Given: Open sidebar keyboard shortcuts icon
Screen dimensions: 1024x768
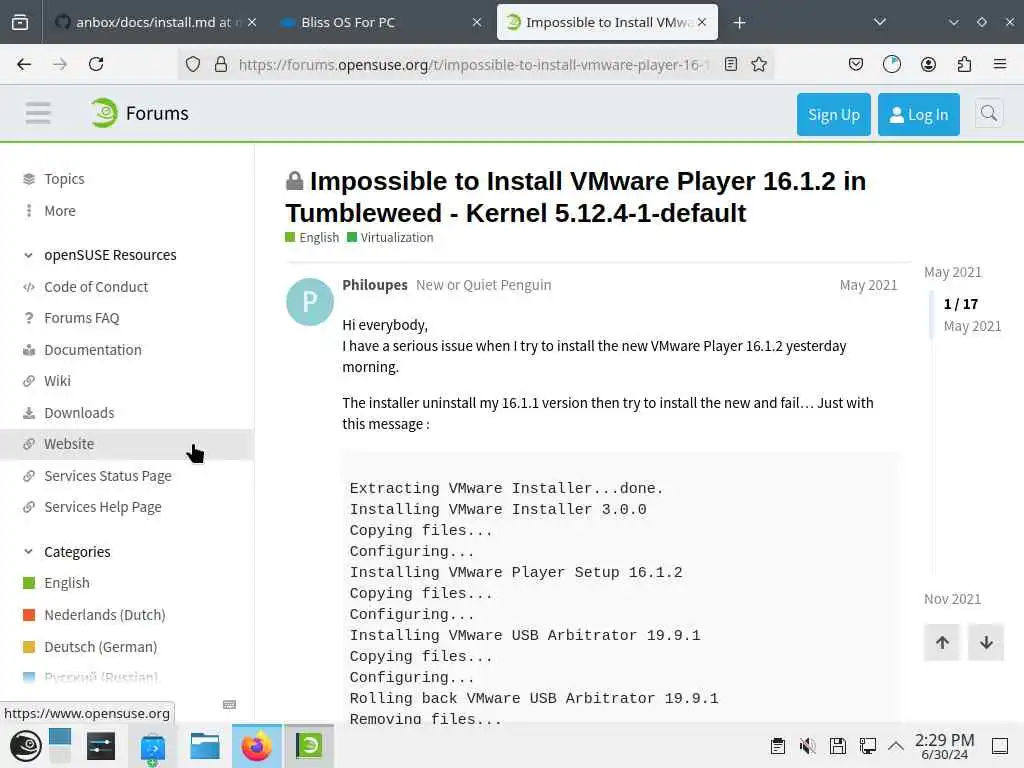Looking at the screenshot, I should [x=229, y=705].
